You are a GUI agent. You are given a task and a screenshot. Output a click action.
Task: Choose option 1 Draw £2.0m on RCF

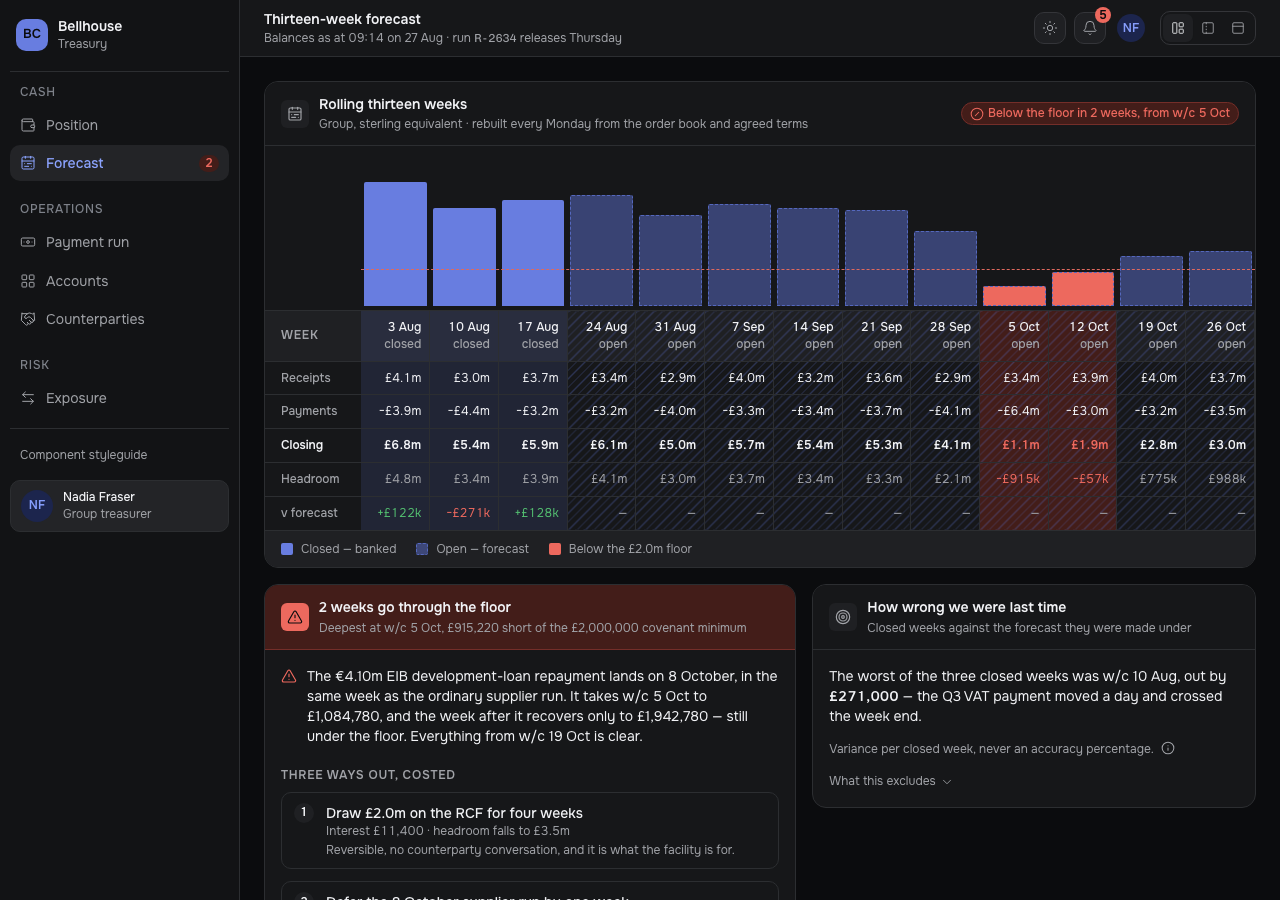coord(530,830)
